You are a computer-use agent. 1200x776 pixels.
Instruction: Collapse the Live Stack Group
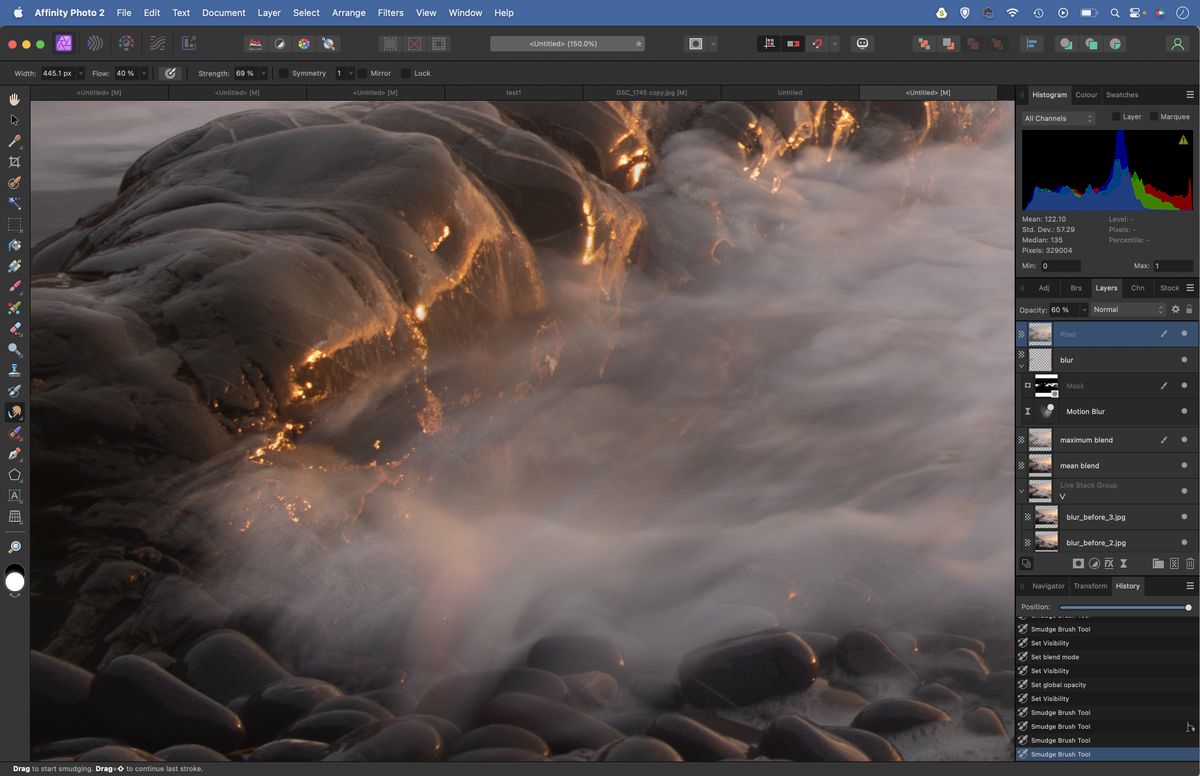click(1021, 490)
